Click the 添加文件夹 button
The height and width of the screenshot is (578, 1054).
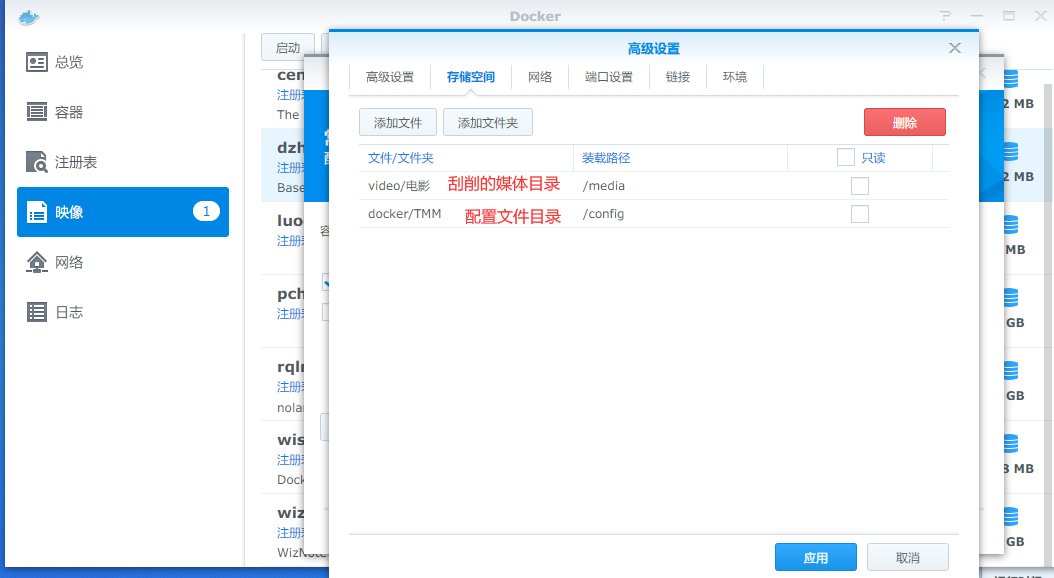(x=488, y=123)
